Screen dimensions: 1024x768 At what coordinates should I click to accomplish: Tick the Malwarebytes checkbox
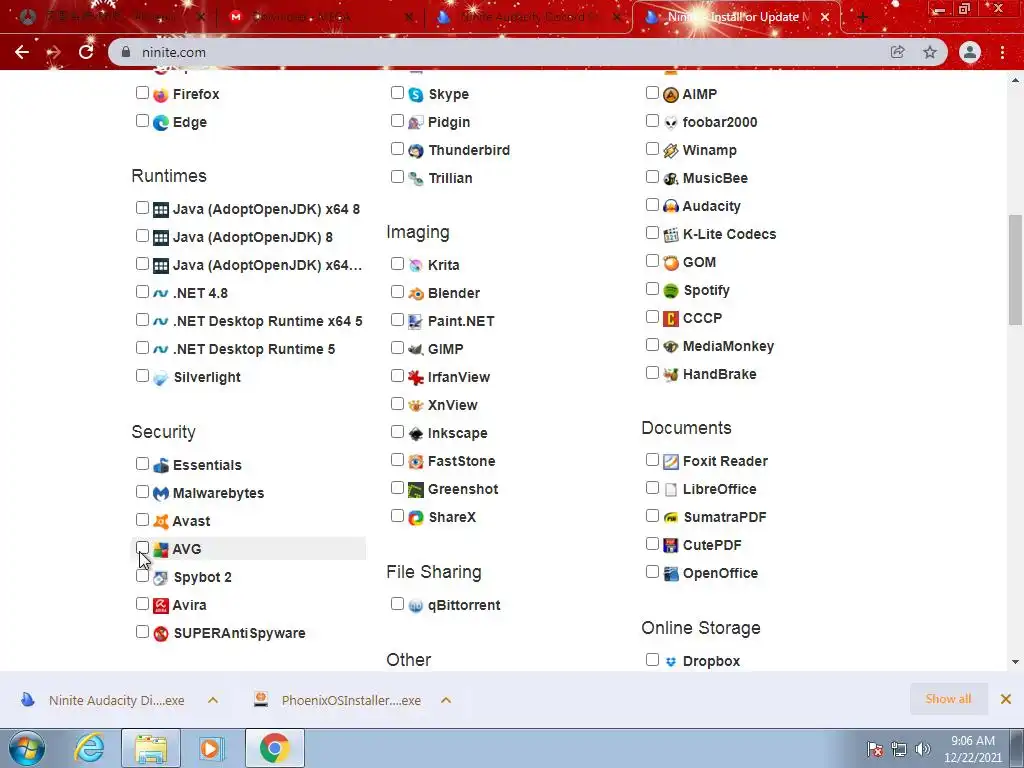(142, 492)
